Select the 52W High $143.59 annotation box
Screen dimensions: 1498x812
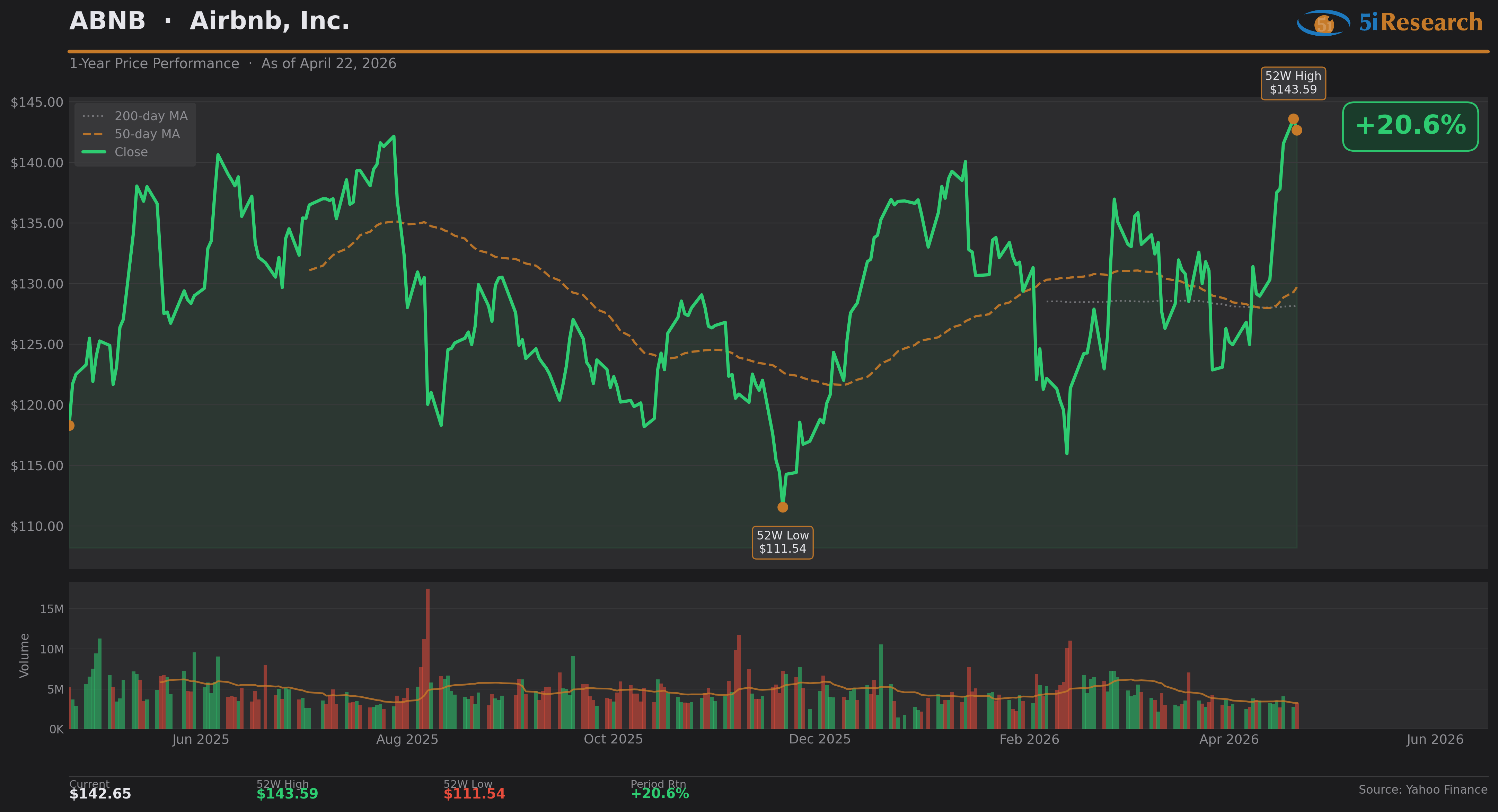[x=1293, y=83]
